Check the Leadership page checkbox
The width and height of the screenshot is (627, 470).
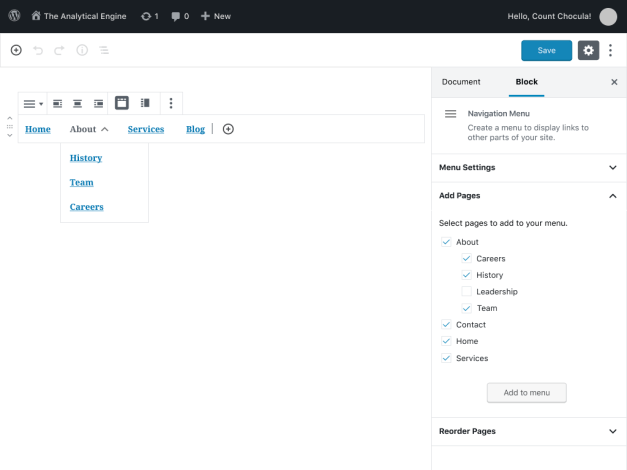[466, 292]
